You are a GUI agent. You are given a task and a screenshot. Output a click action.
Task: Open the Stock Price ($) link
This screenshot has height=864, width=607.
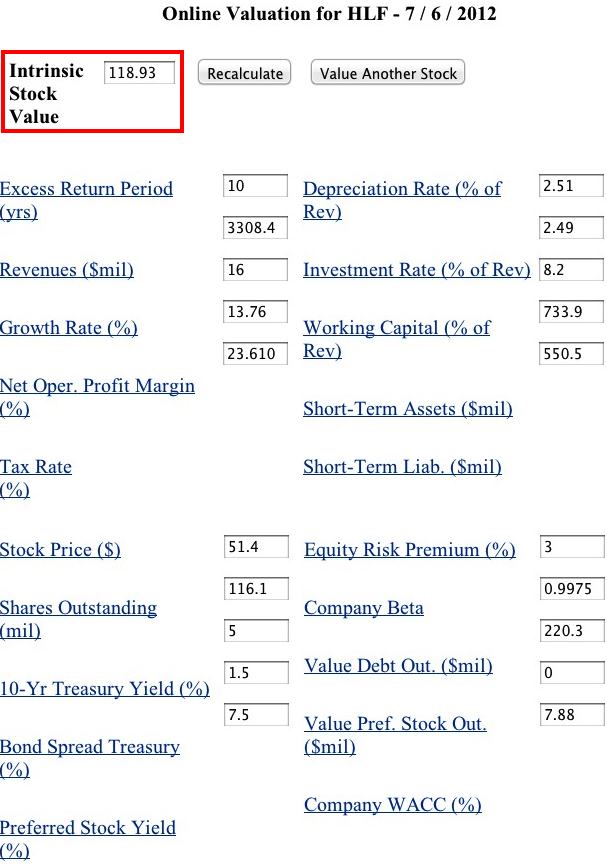(x=60, y=550)
